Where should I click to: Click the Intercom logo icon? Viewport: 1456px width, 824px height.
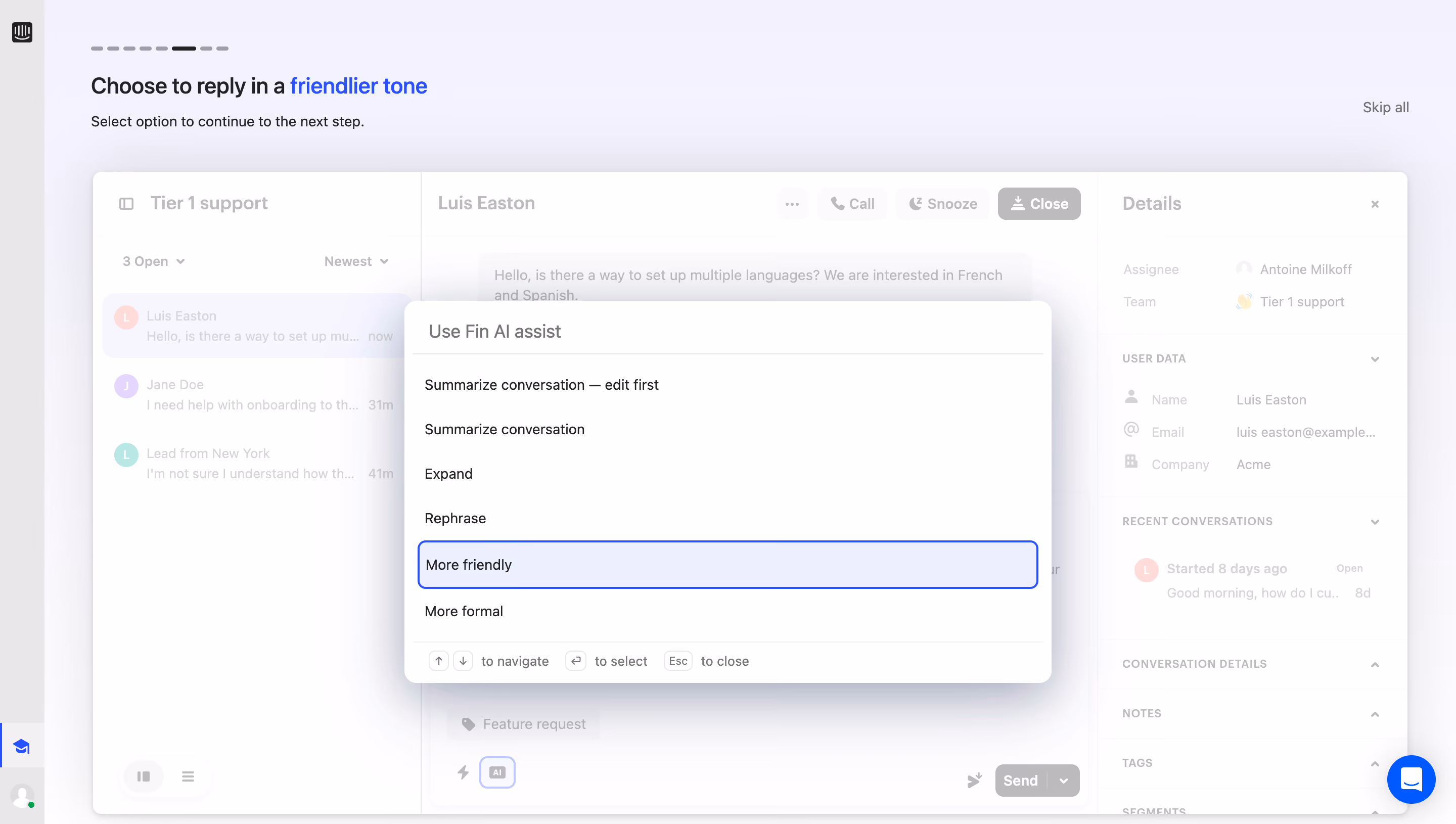(22, 32)
